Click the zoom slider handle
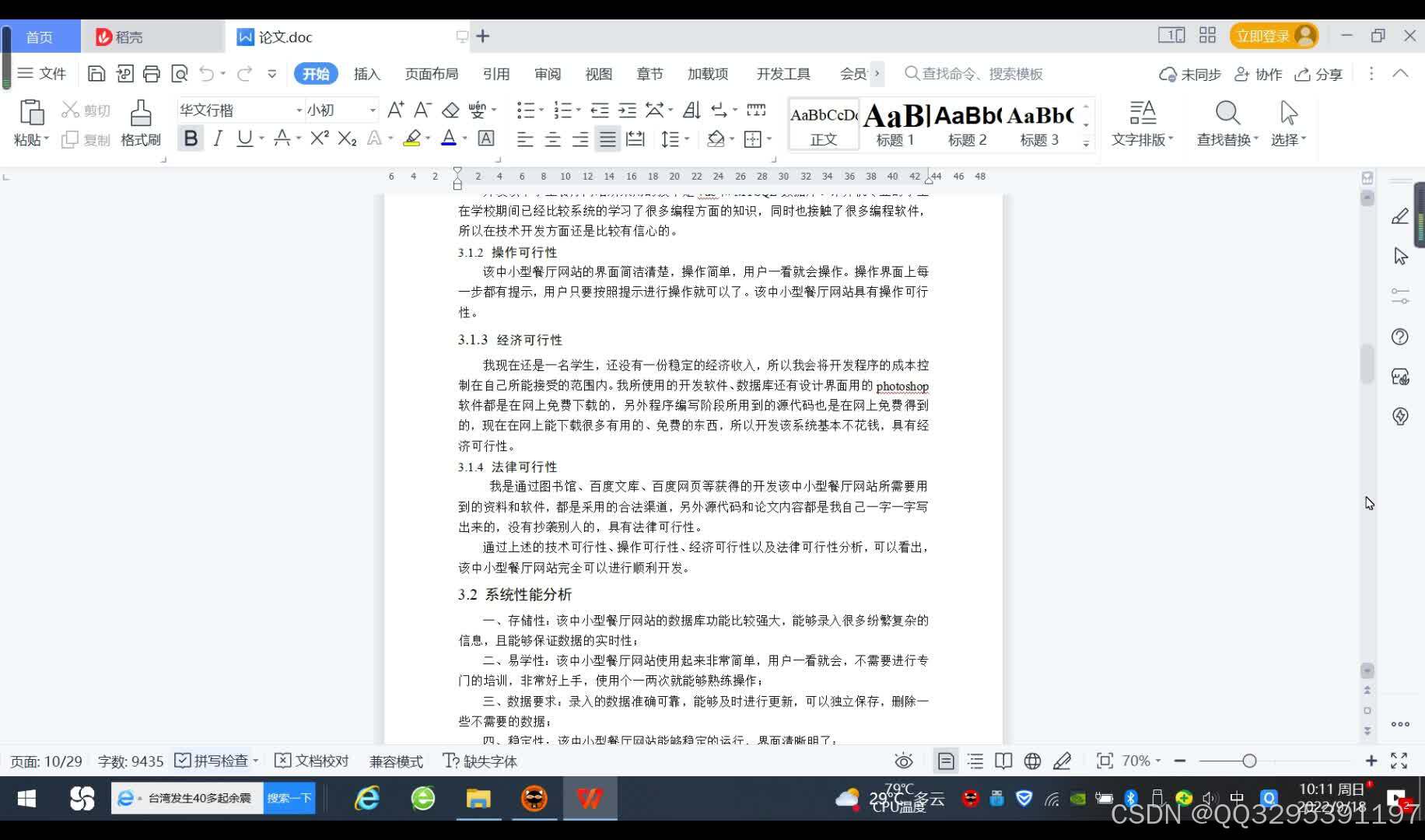The height and width of the screenshot is (840, 1425). click(1249, 761)
